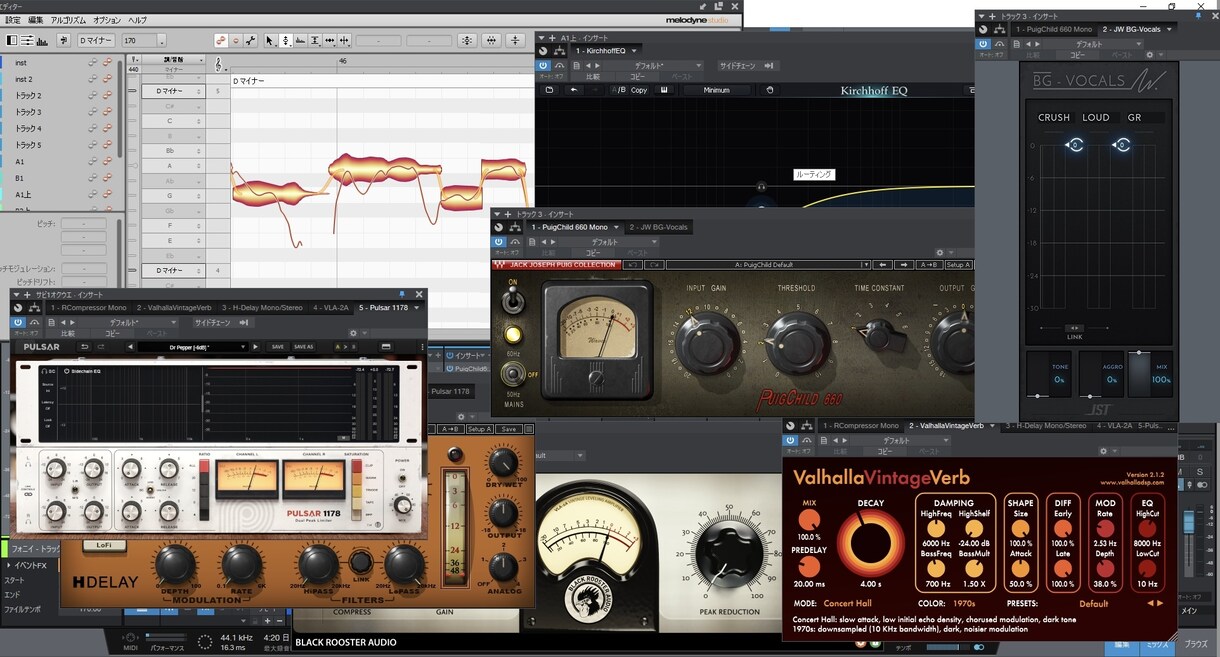1220x657 pixels.
Task: Click サイドチェーン button in Pulsar window
Action: coord(224,322)
